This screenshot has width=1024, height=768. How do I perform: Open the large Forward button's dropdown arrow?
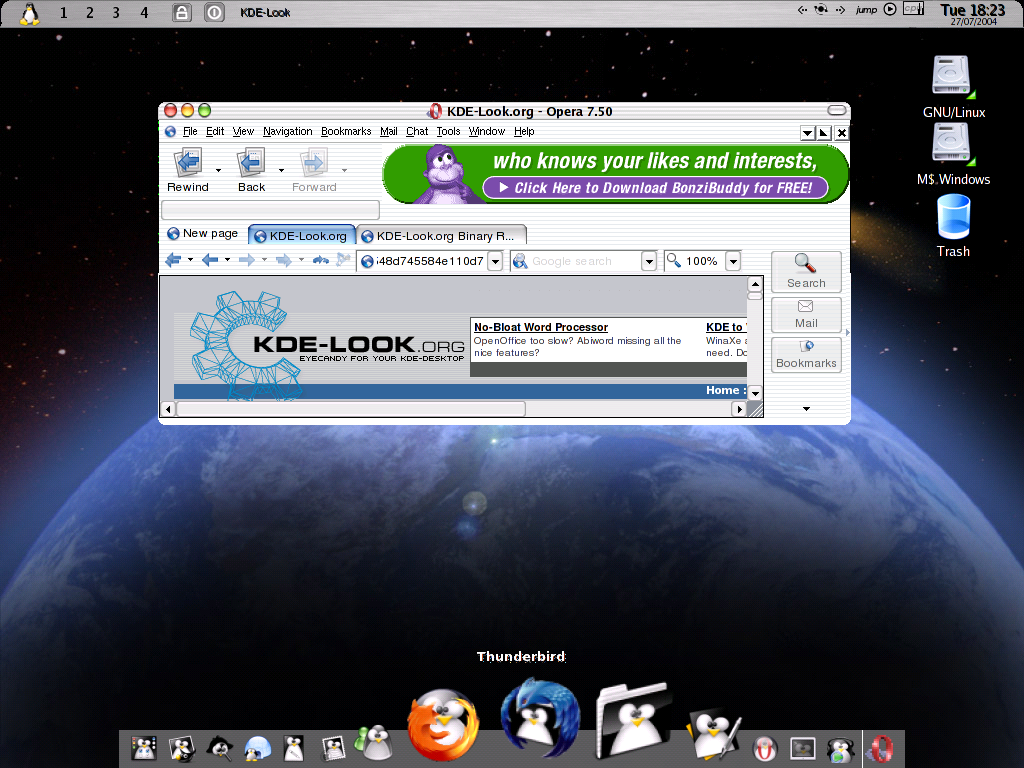pyautogui.click(x=344, y=170)
